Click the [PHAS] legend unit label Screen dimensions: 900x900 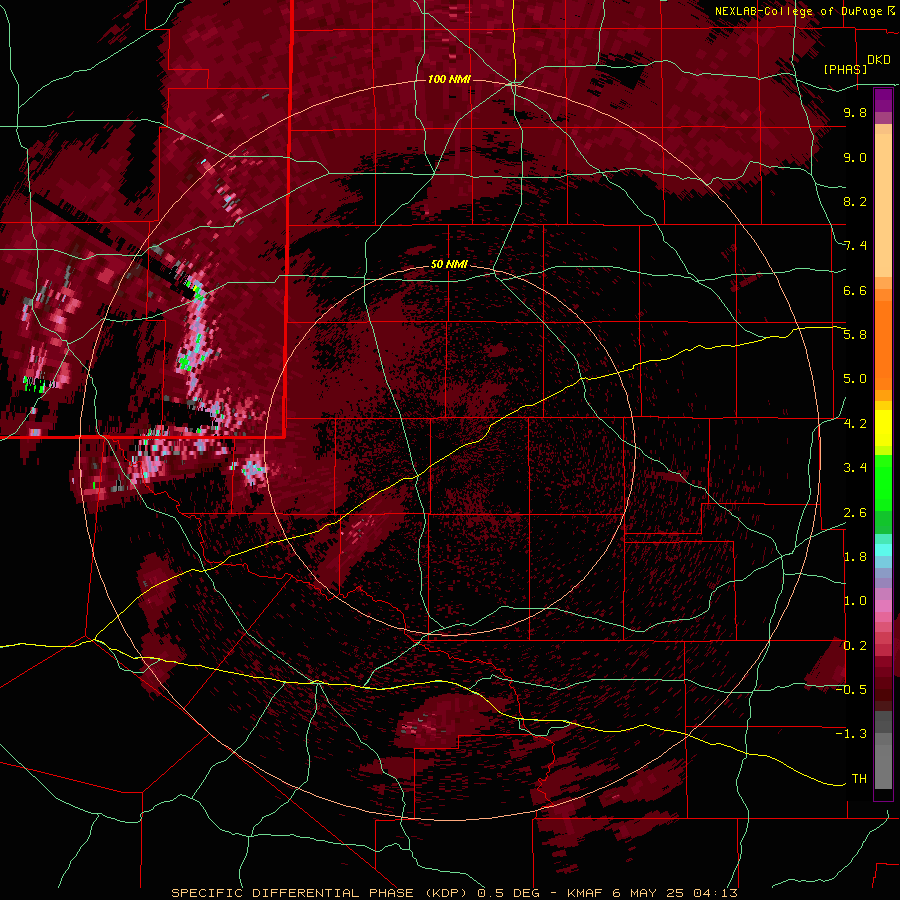tap(845, 69)
